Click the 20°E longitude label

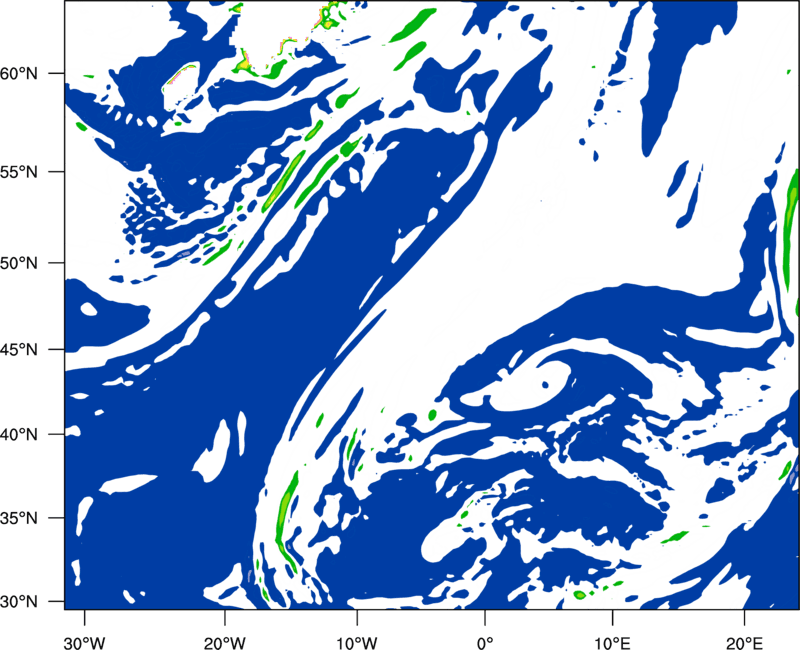(744, 642)
